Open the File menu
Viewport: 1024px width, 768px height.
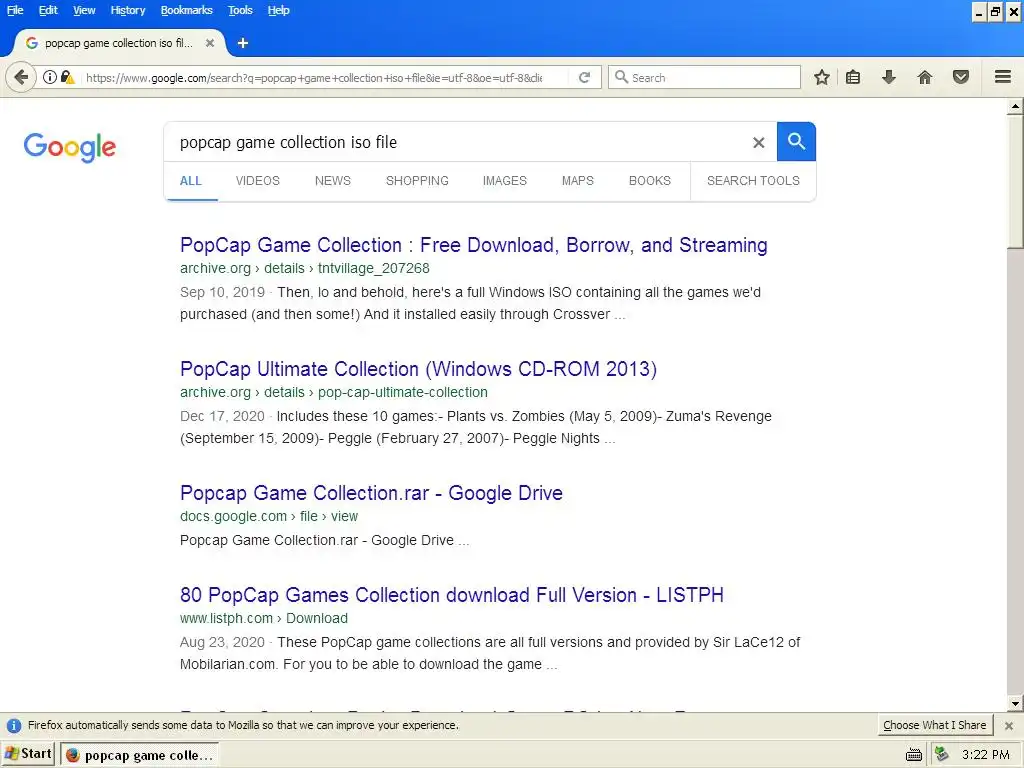click(15, 10)
